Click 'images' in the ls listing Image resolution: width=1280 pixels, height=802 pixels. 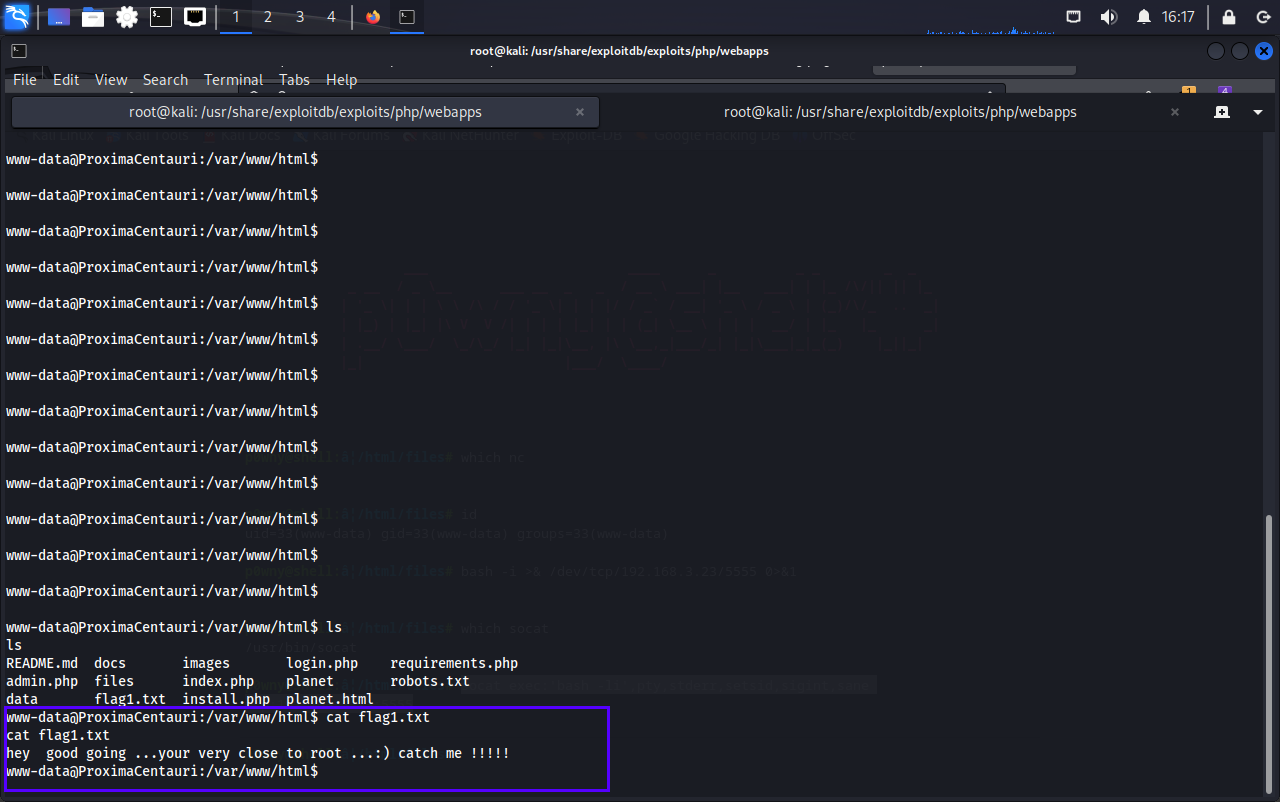206,663
